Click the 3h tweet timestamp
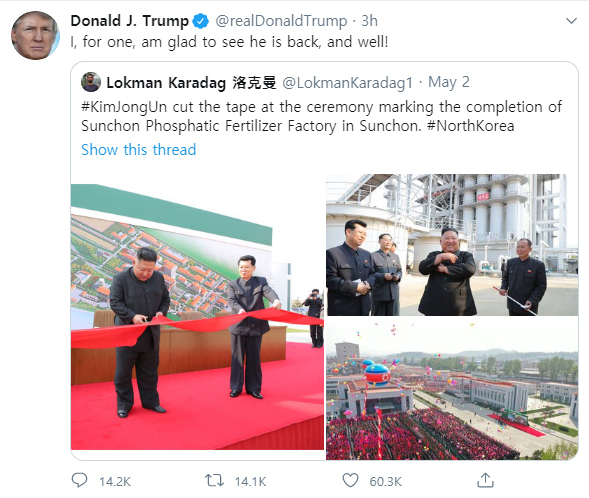The height and width of the screenshot is (498, 589). 369,21
